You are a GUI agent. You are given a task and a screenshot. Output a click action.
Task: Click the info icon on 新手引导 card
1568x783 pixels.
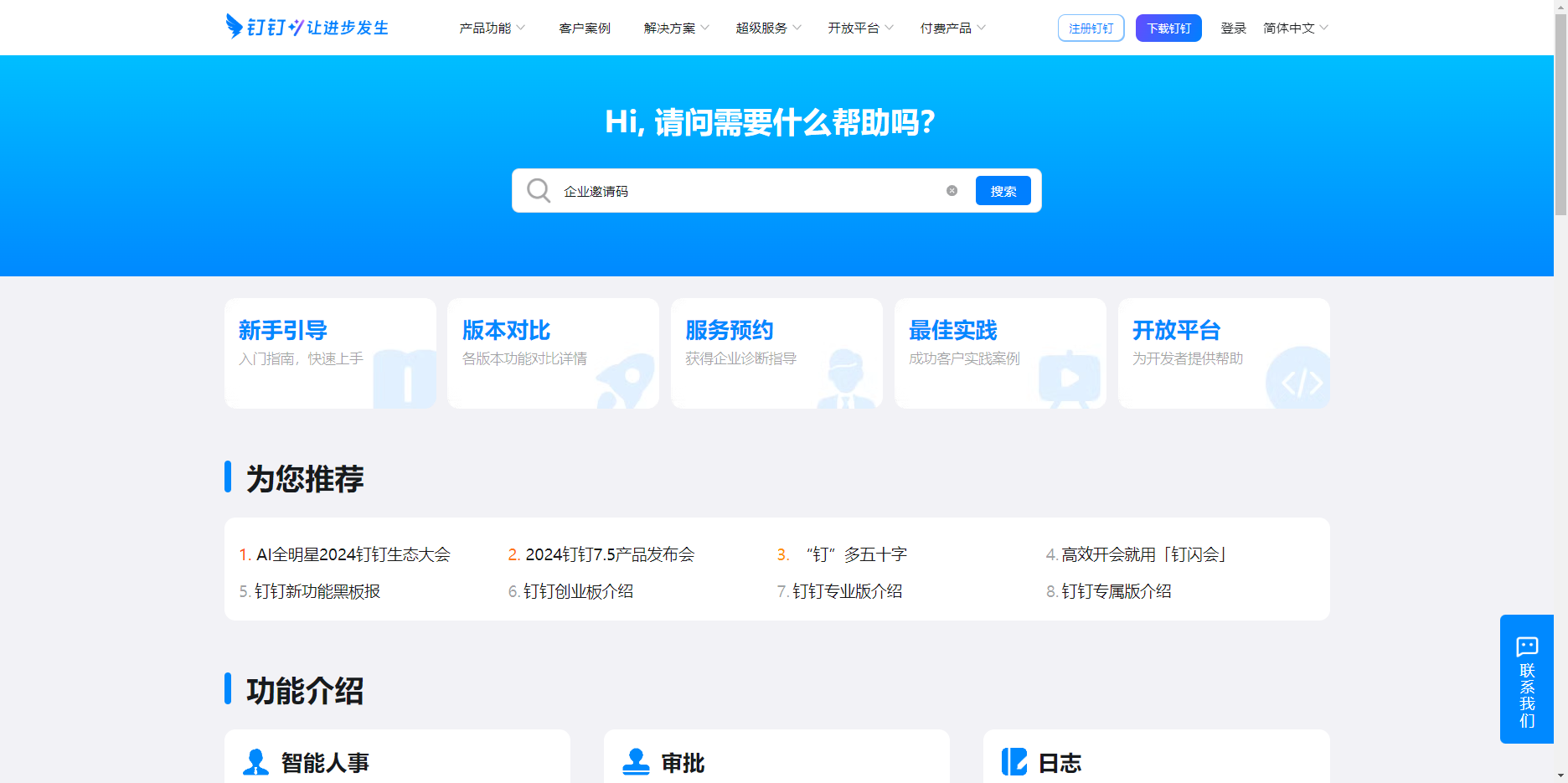[405, 379]
